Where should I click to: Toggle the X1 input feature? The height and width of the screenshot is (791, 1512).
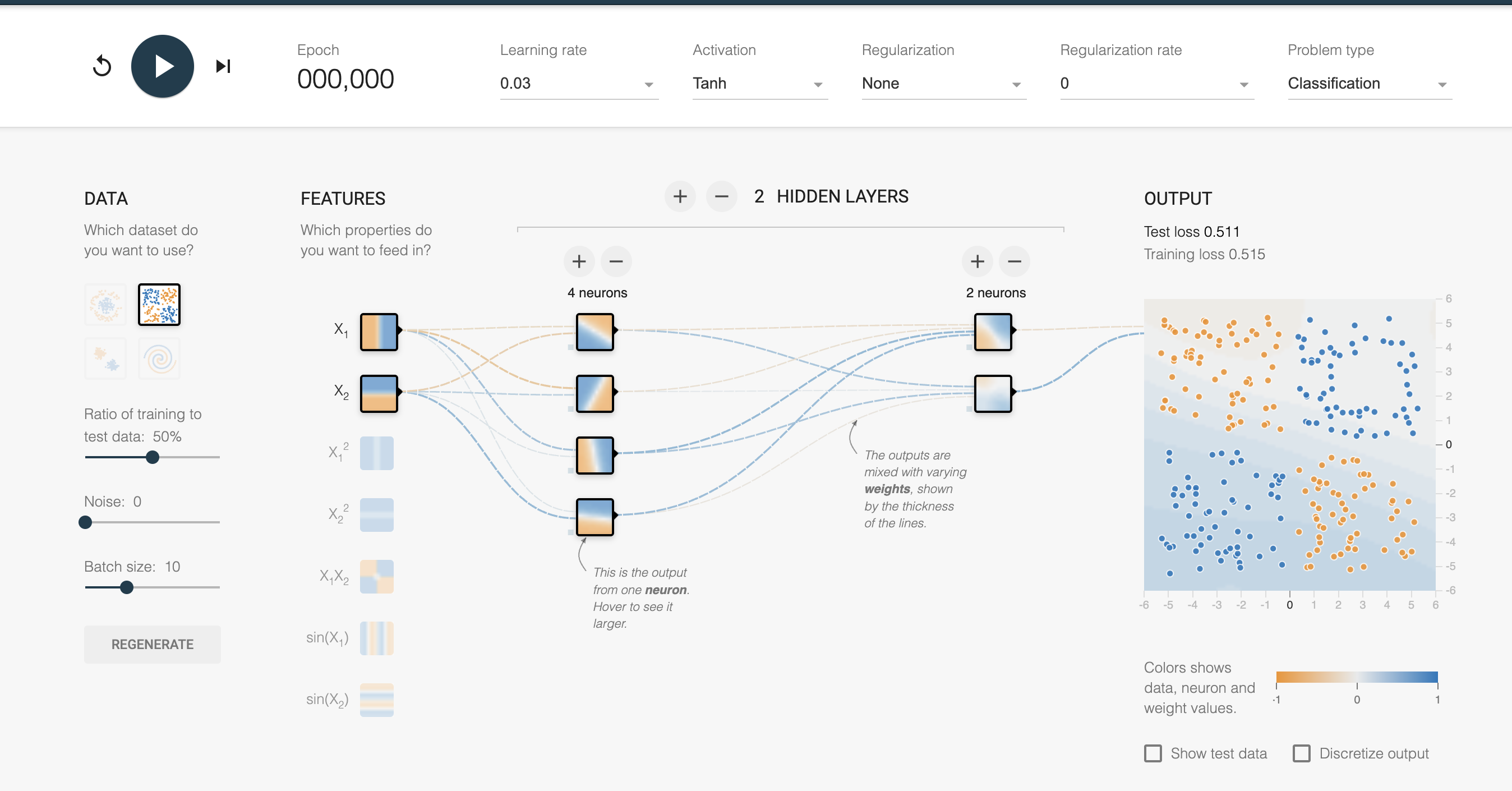(379, 332)
